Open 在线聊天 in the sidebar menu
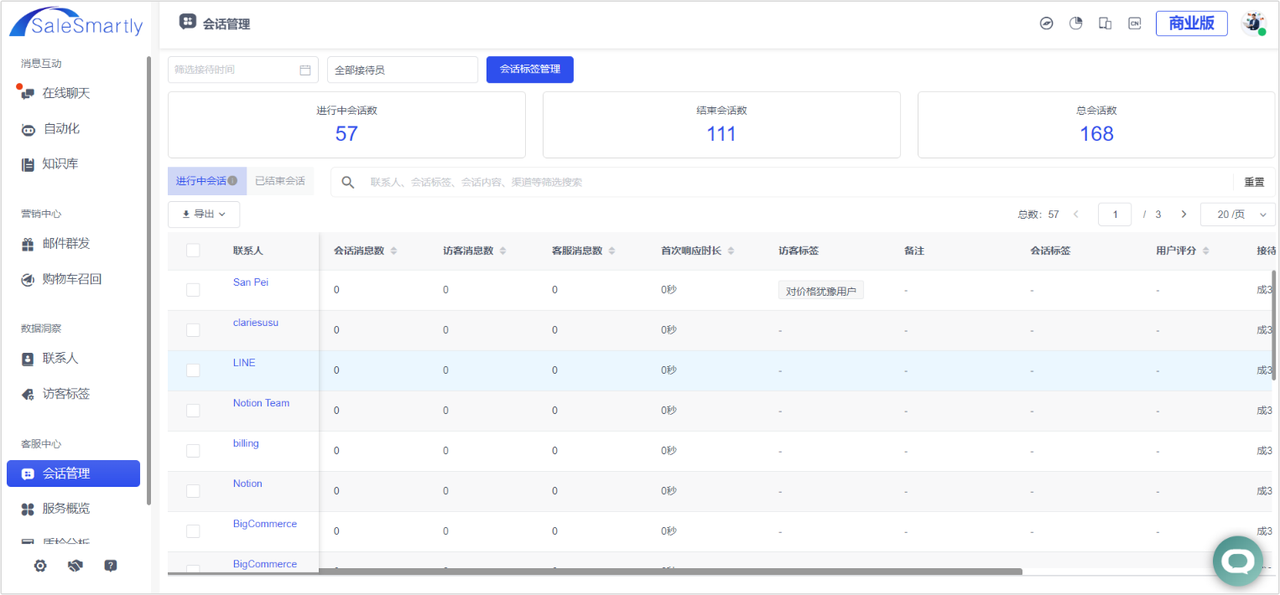This screenshot has height=595, width=1280. [x=66, y=93]
